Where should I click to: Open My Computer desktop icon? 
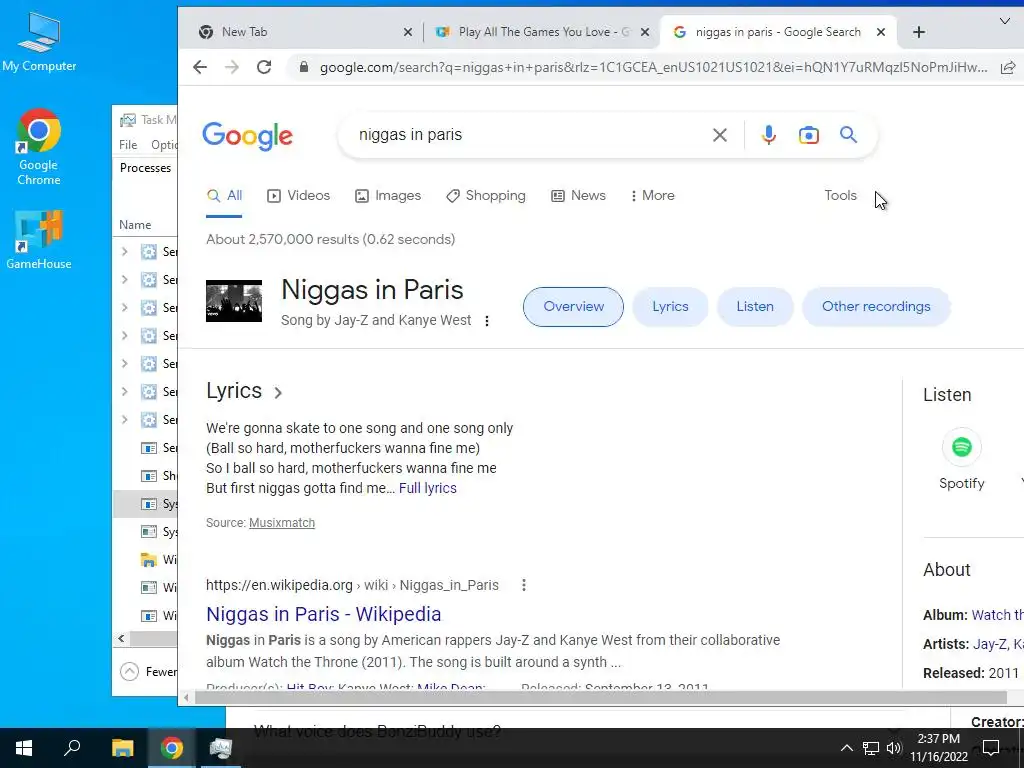(39, 42)
